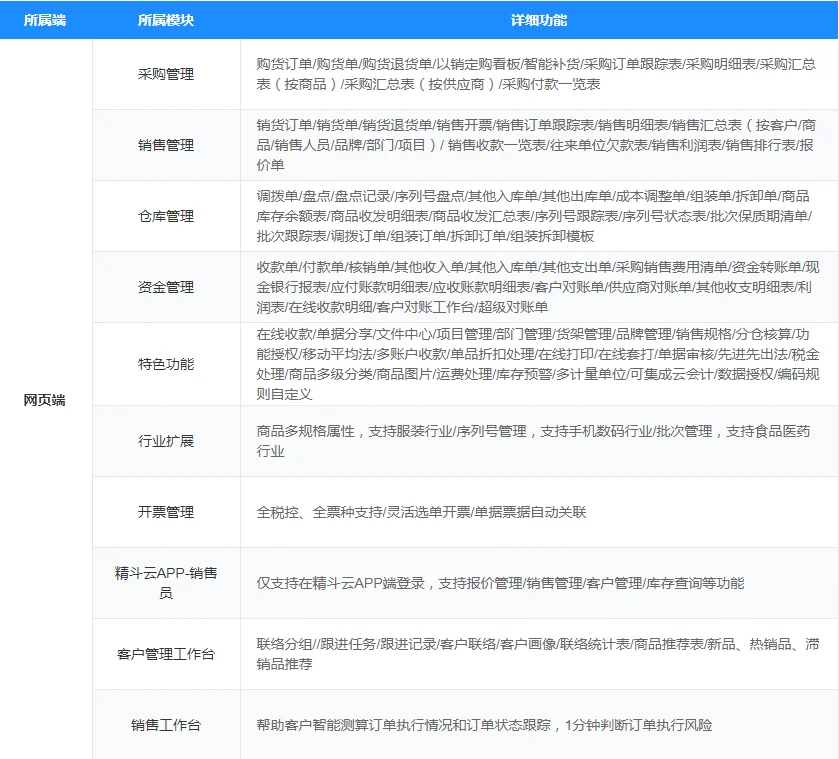The image size is (839, 759).
Task: Click the 特色功能 module cell
Action: coord(166,365)
